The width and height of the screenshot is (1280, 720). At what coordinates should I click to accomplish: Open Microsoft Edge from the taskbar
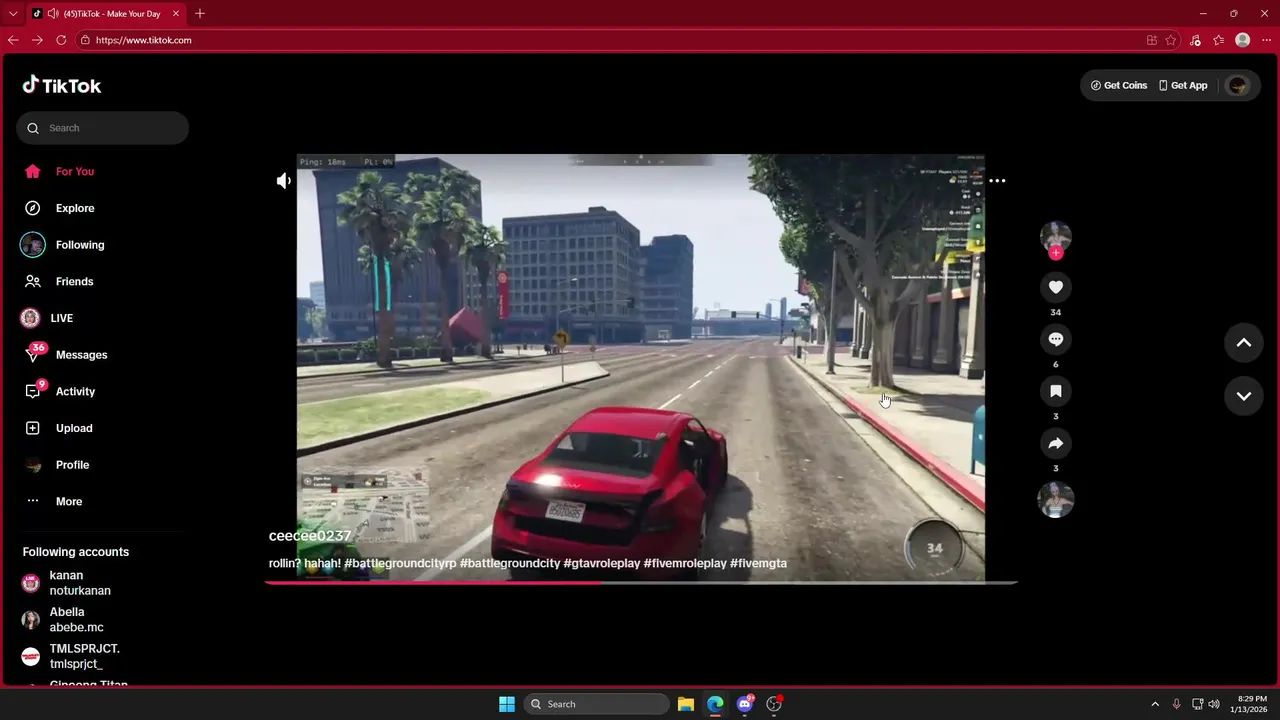click(x=715, y=704)
